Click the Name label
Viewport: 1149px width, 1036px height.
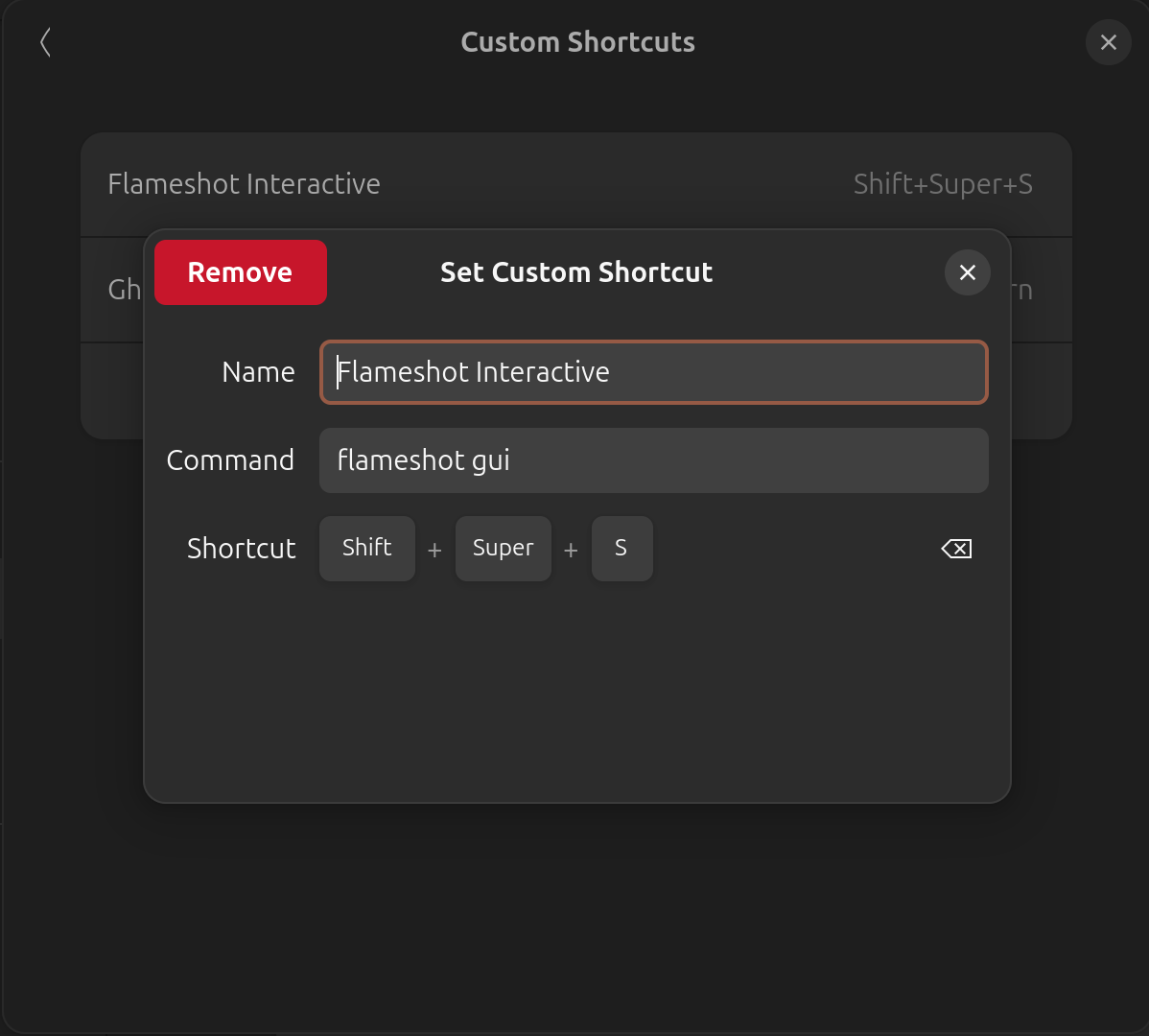click(x=258, y=372)
